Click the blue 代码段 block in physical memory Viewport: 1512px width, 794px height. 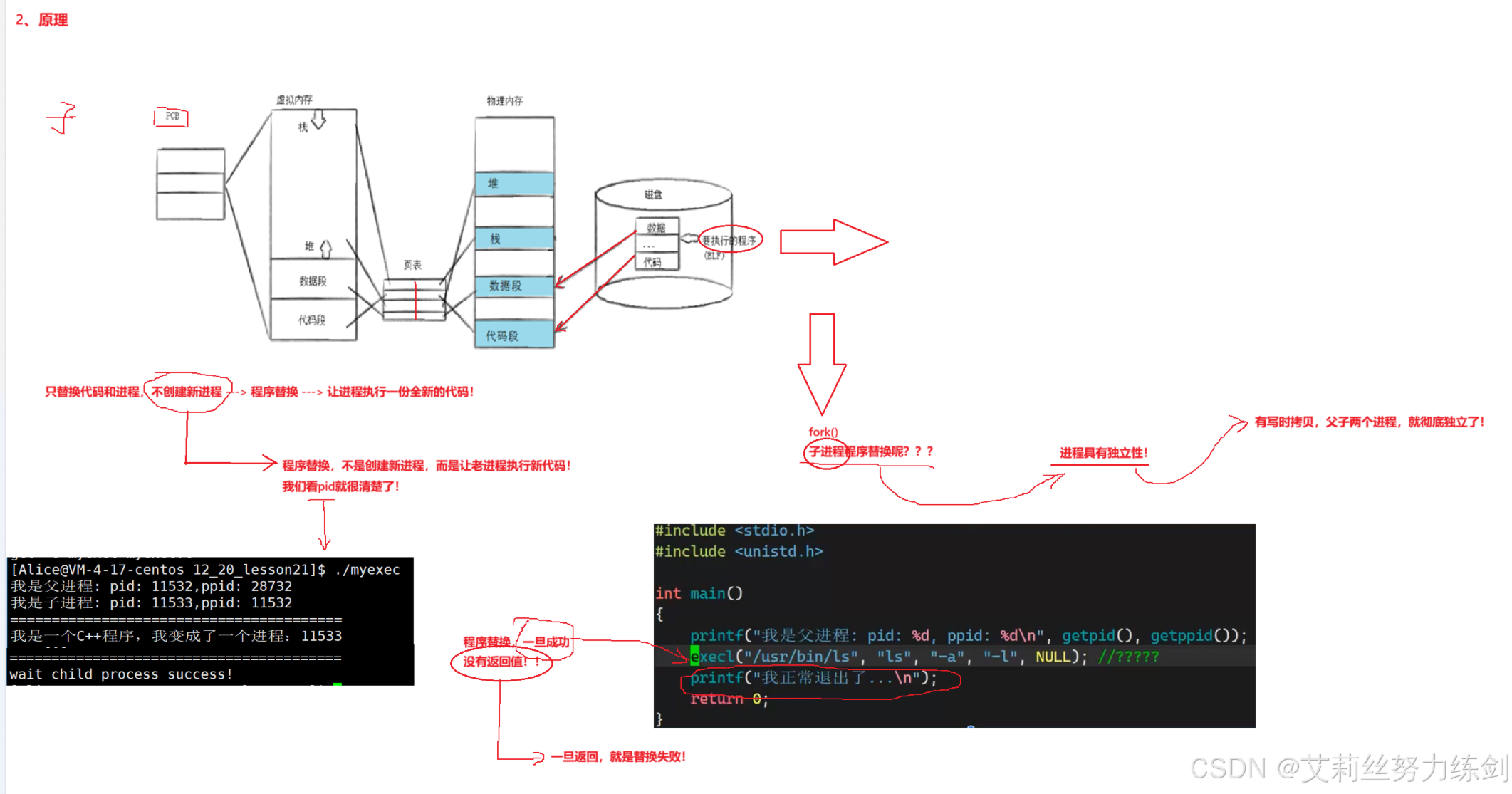[514, 335]
